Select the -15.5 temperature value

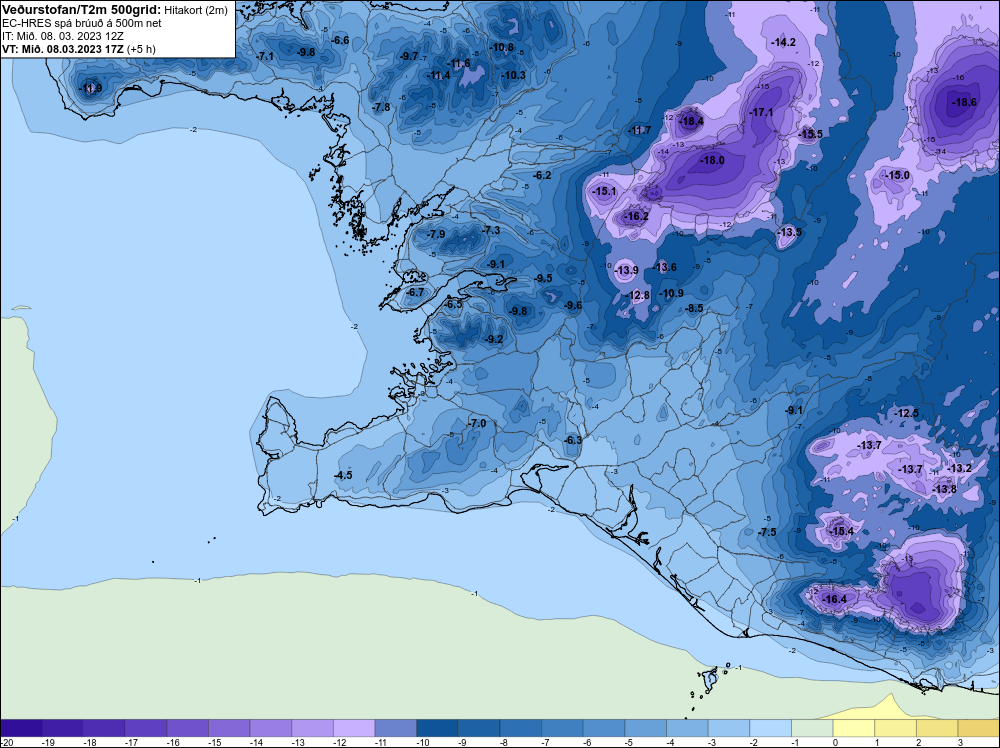(811, 134)
